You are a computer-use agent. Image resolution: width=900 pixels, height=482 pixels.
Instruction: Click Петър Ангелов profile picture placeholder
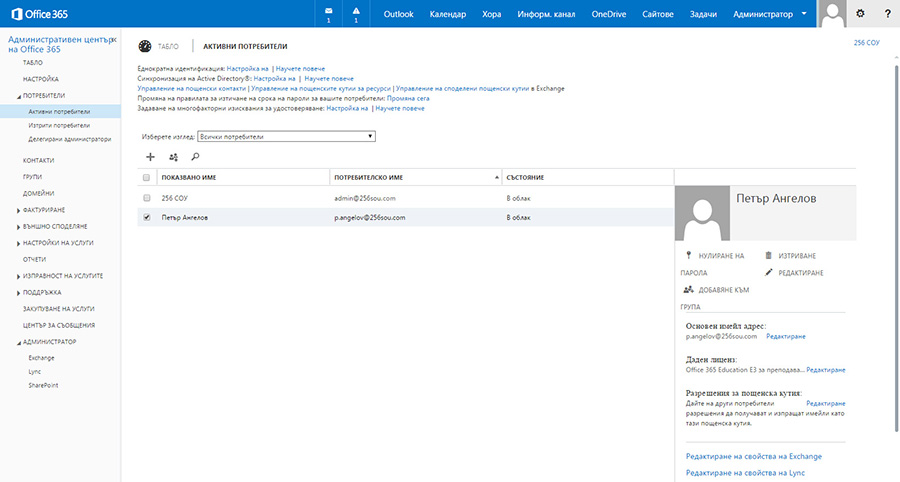pyautogui.click(x=703, y=213)
